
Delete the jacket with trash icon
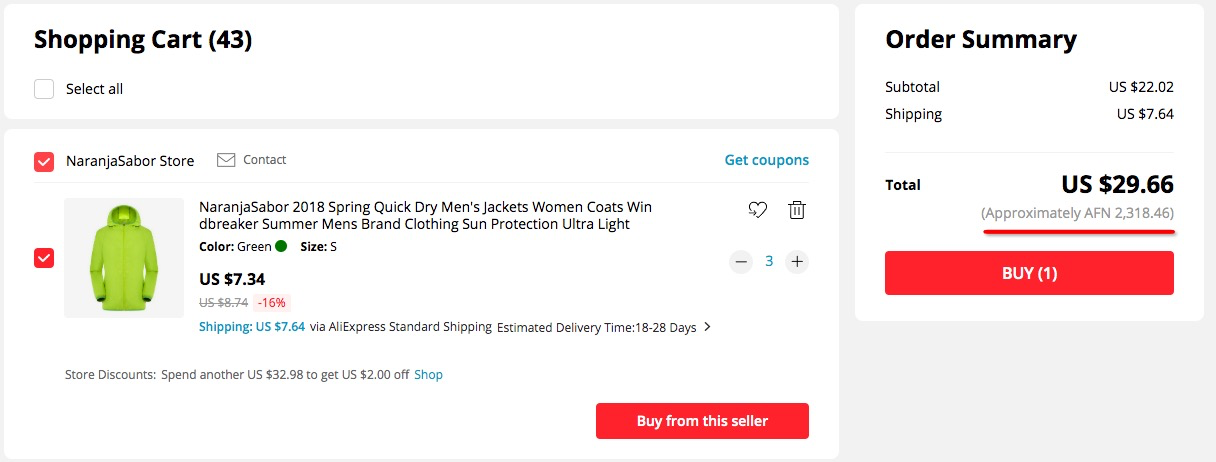[797, 210]
